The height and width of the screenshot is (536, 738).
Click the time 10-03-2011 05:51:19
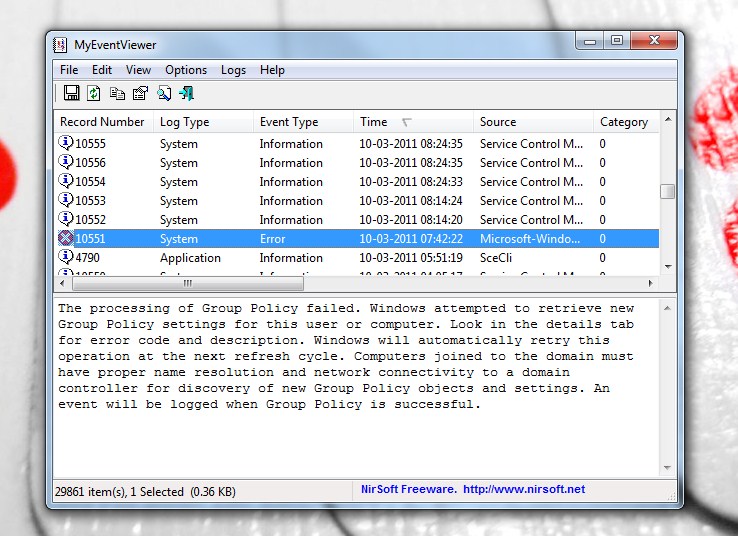411,258
